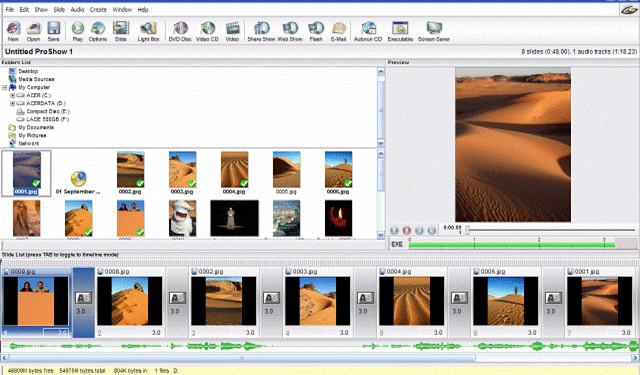Select Media Sources in folders list
The image size is (640, 375).
pyautogui.click(x=36, y=79)
